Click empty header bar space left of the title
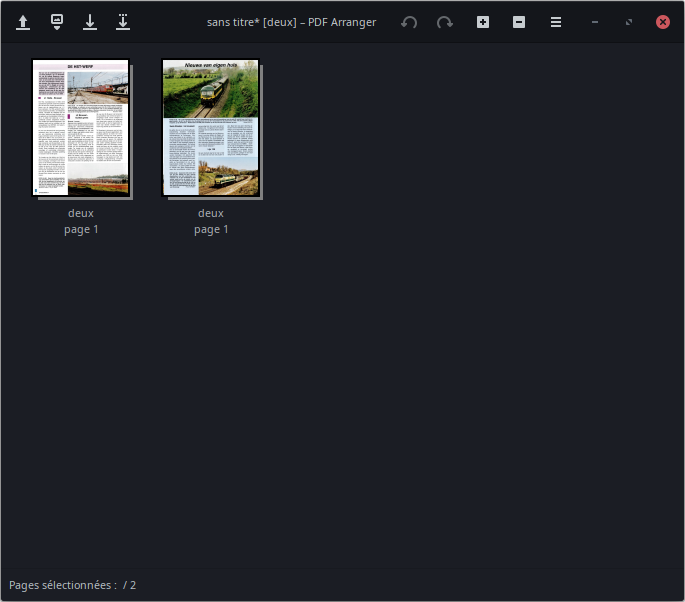The image size is (685, 602). (x=168, y=22)
